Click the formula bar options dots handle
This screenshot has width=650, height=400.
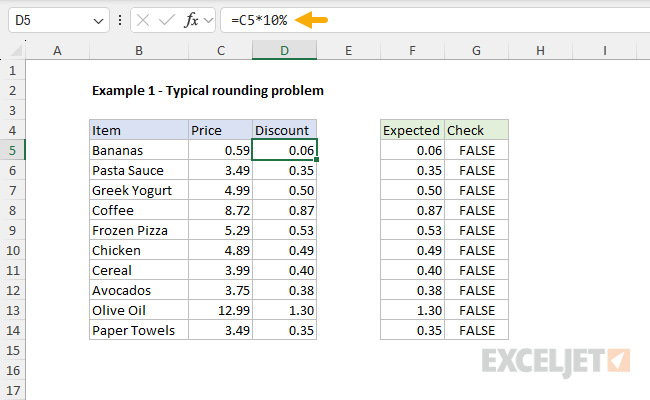(120, 20)
